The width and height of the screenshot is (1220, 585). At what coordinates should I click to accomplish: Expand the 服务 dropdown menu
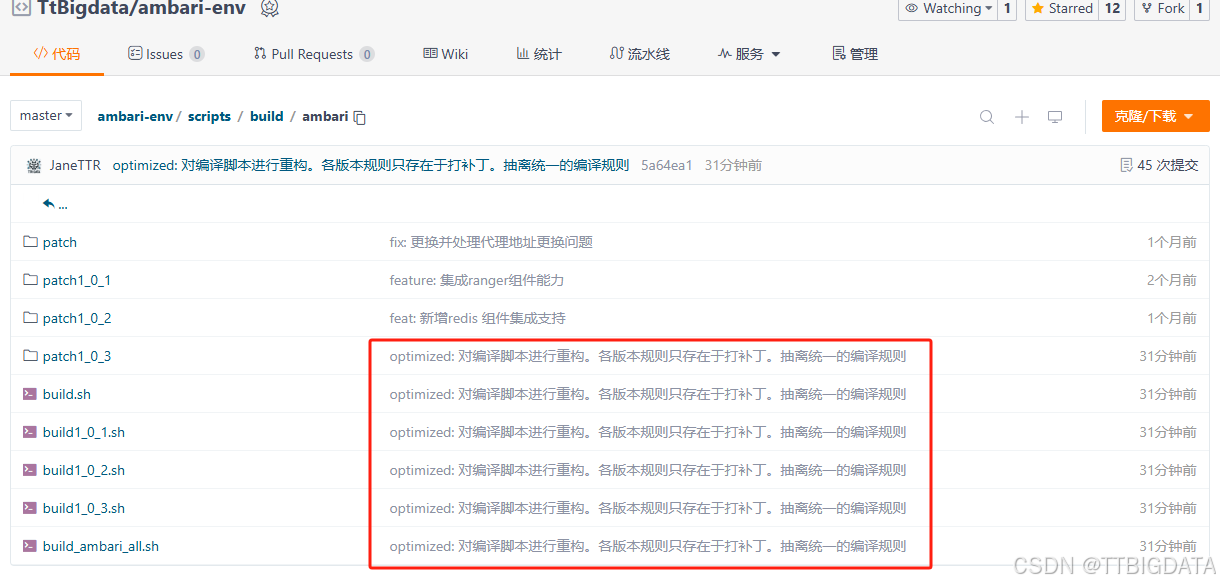click(x=749, y=54)
